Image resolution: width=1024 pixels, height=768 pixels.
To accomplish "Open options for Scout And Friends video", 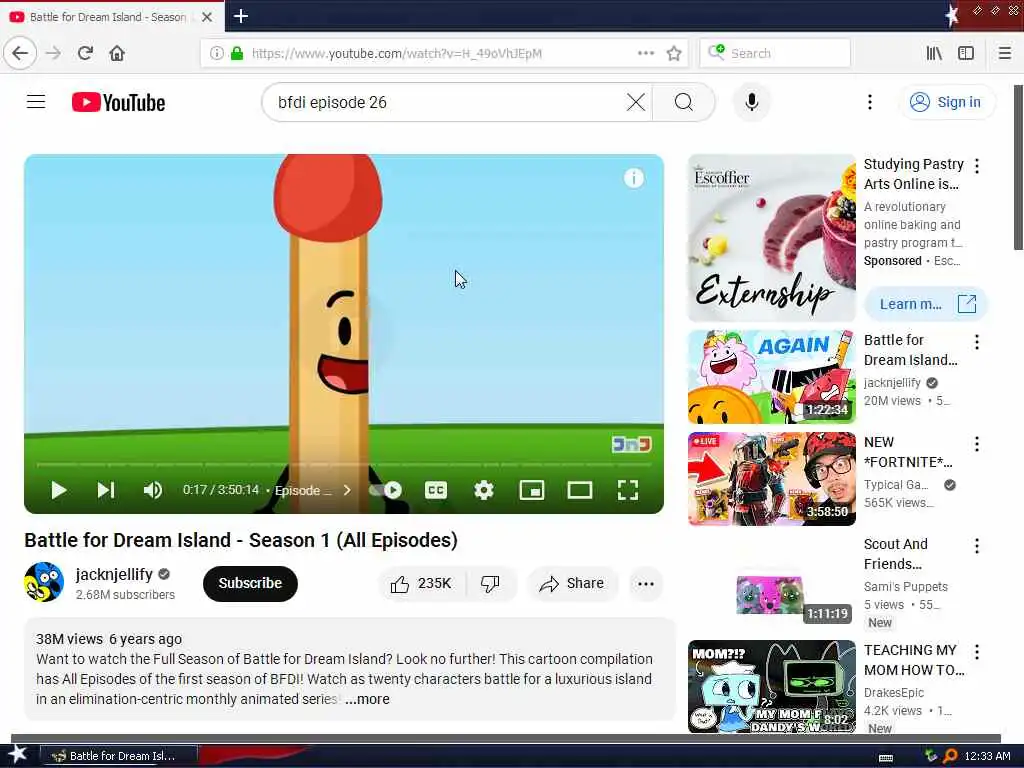I will tap(976, 546).
